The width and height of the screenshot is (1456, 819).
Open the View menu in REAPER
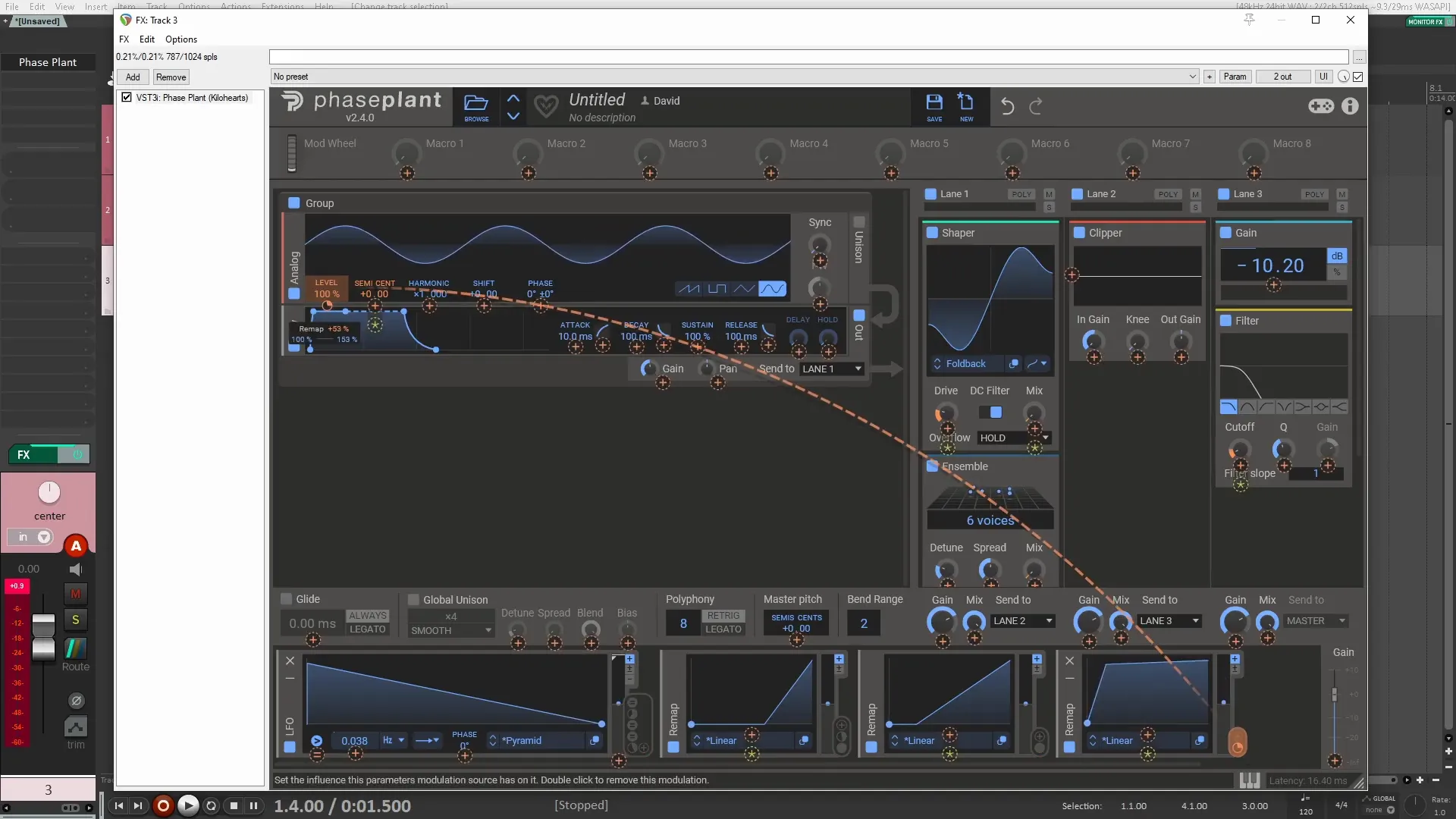[x=64, y=6]
